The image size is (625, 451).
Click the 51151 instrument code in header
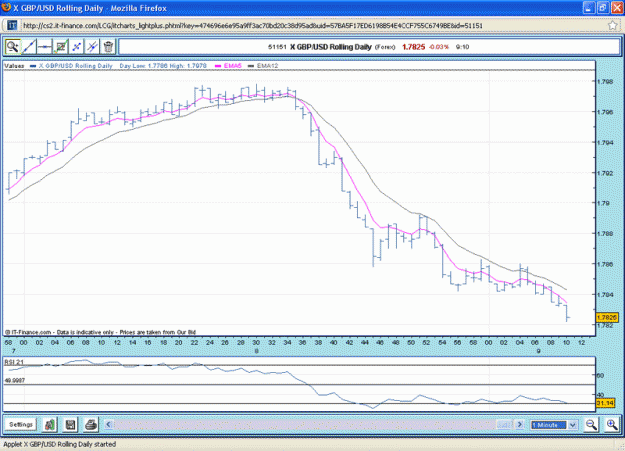click(x=277, y=47)
